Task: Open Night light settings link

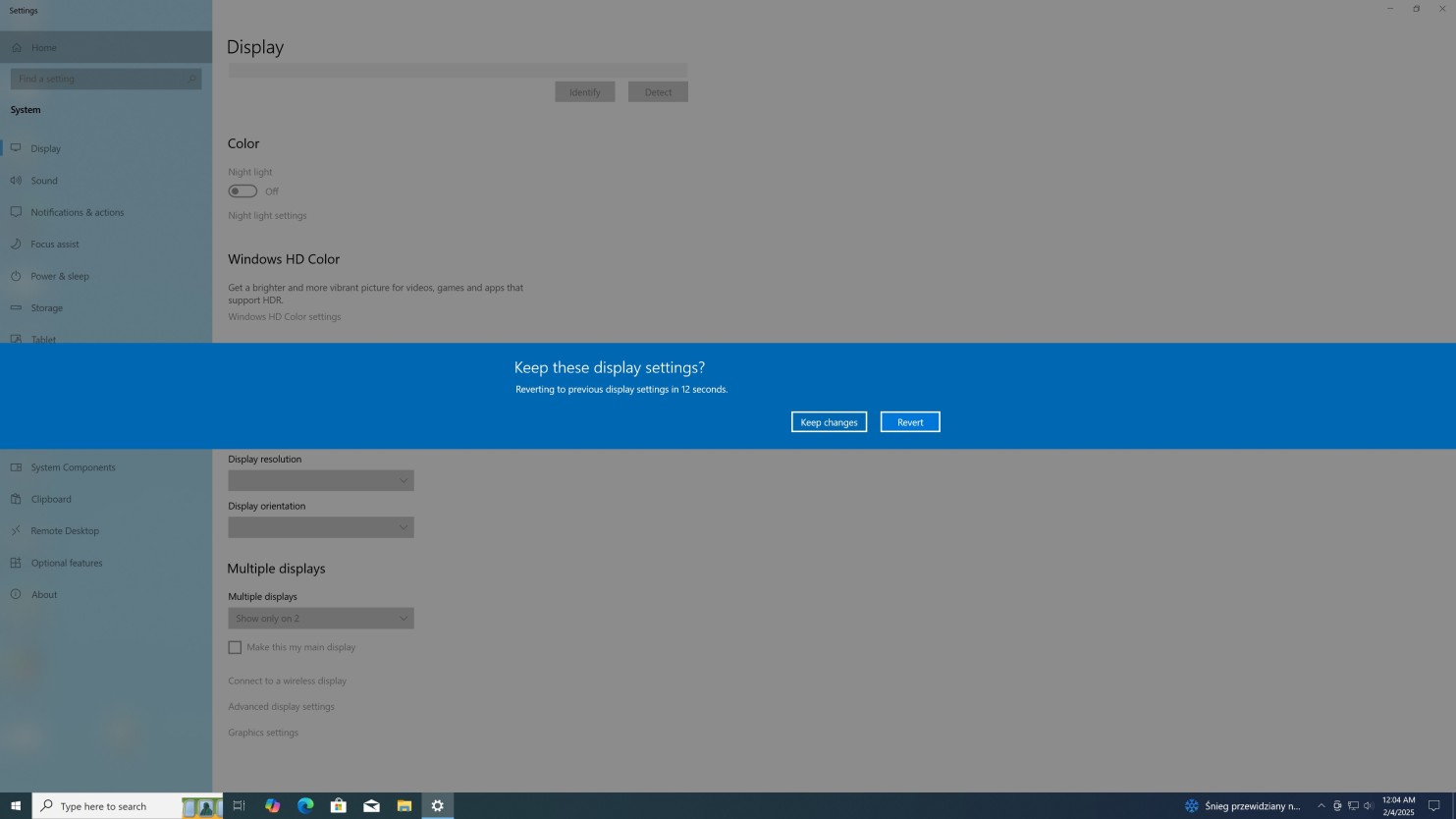Action: (x=267, y=216)
